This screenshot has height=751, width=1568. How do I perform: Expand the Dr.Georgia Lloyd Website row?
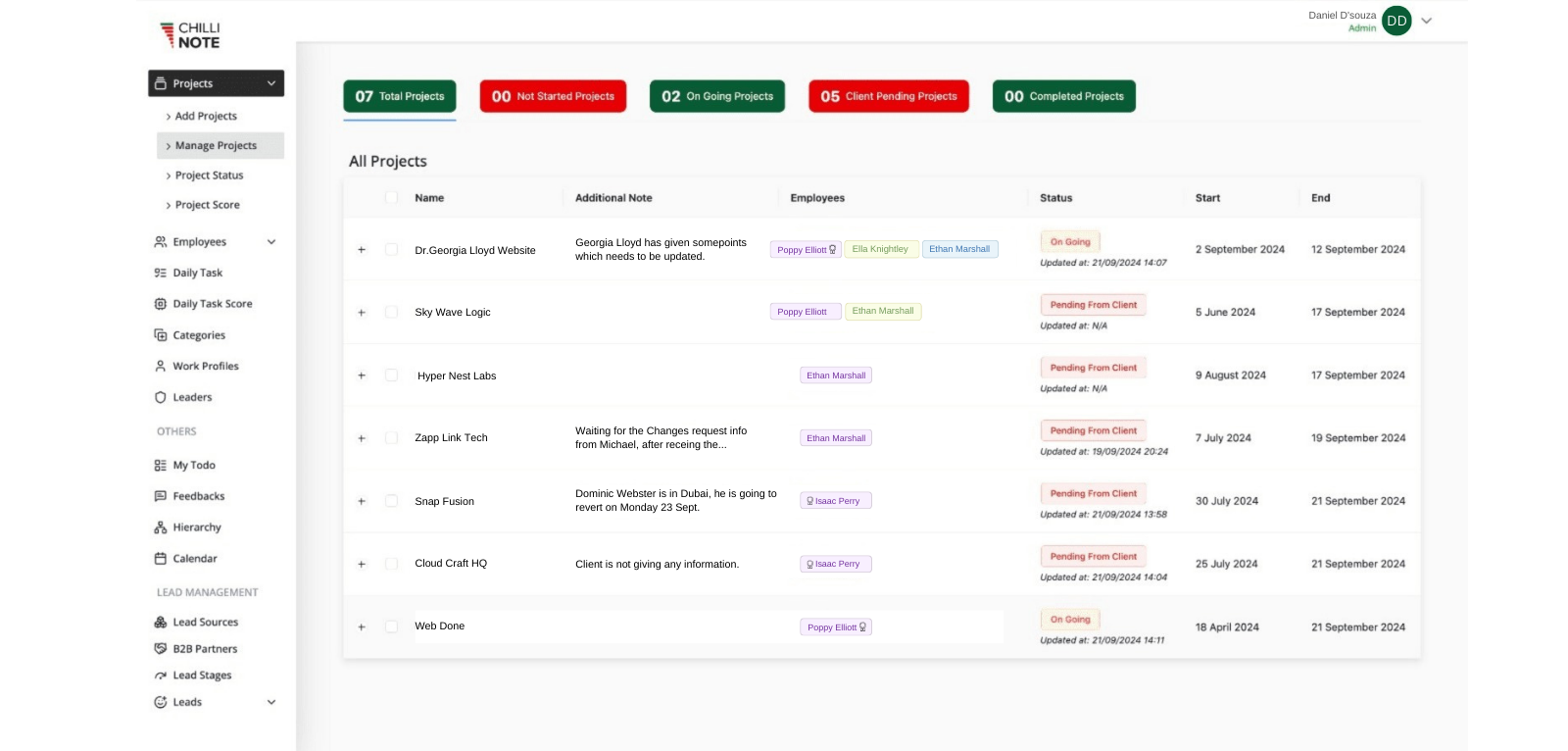[362, 250]
